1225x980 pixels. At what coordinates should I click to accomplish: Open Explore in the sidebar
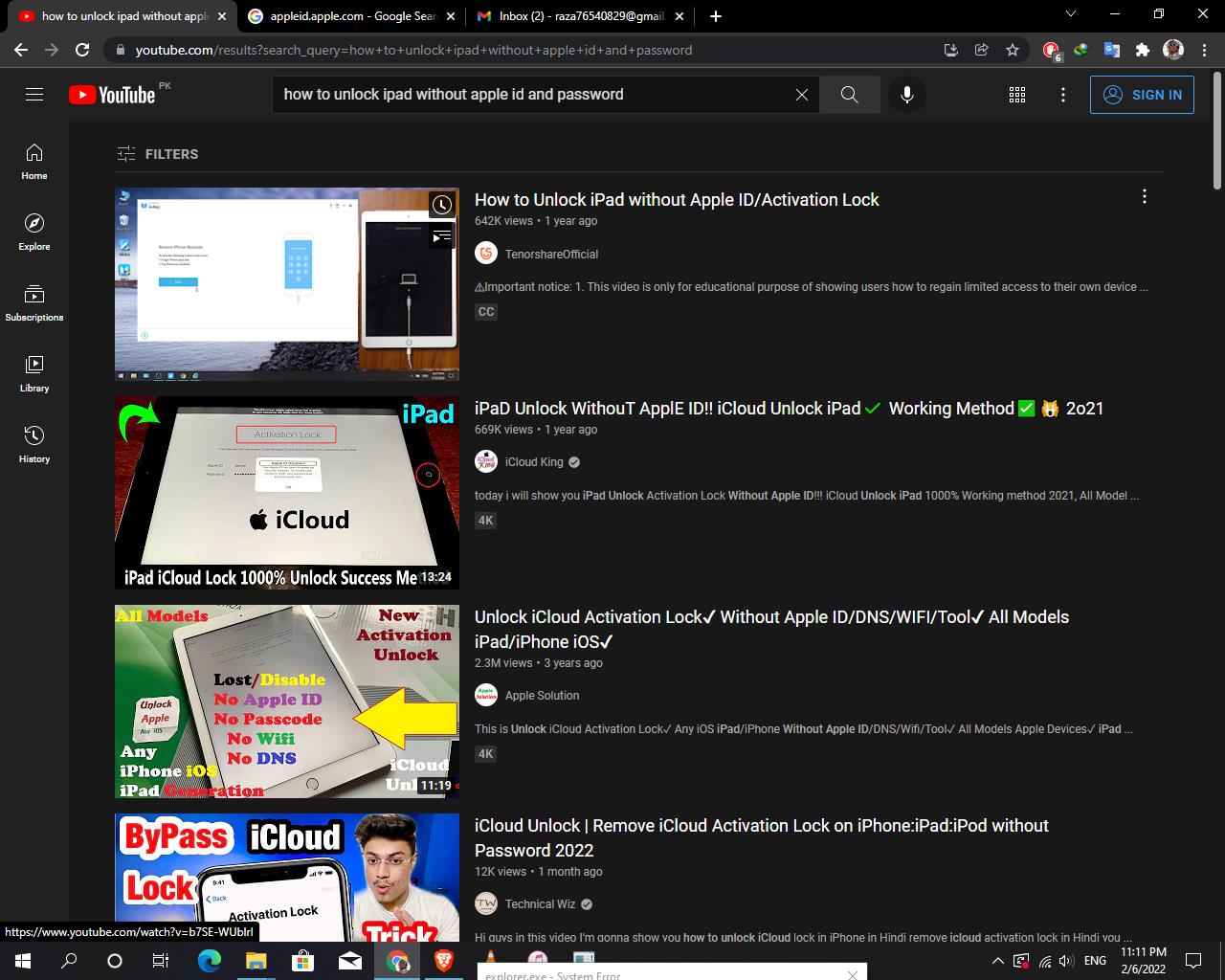pos(34,232)
